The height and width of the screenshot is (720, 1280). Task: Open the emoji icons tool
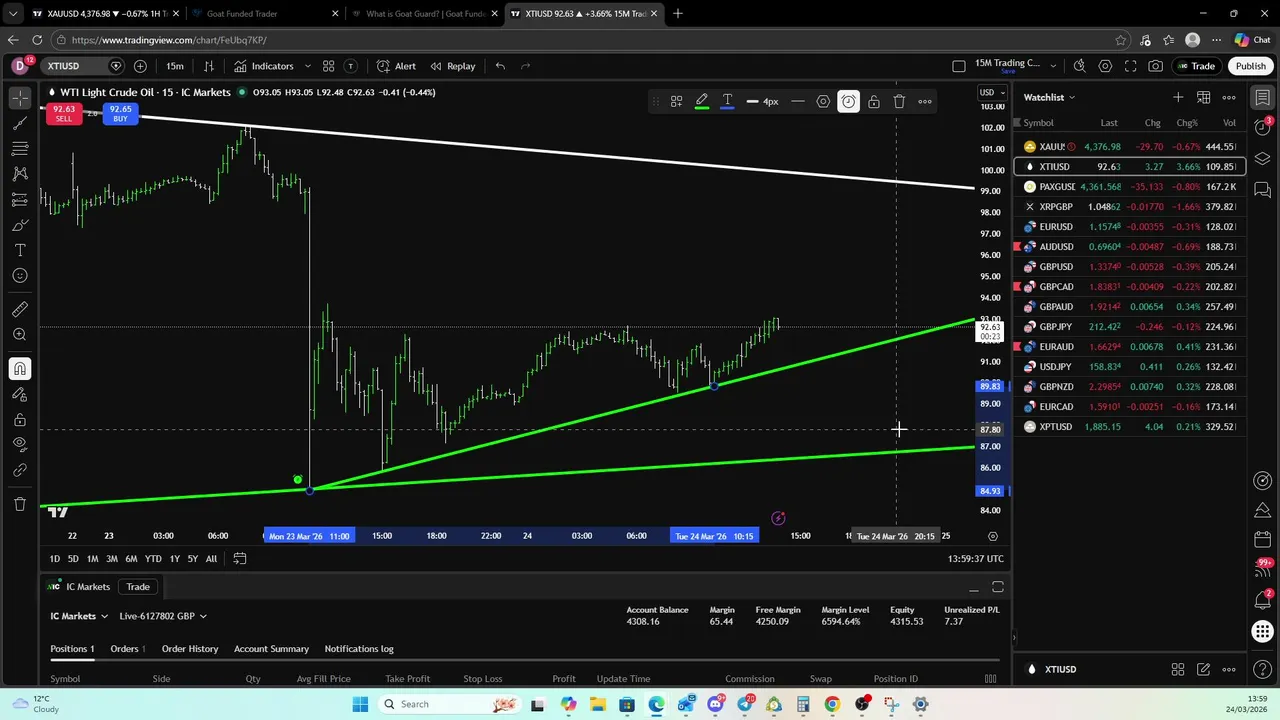[20, 275]
